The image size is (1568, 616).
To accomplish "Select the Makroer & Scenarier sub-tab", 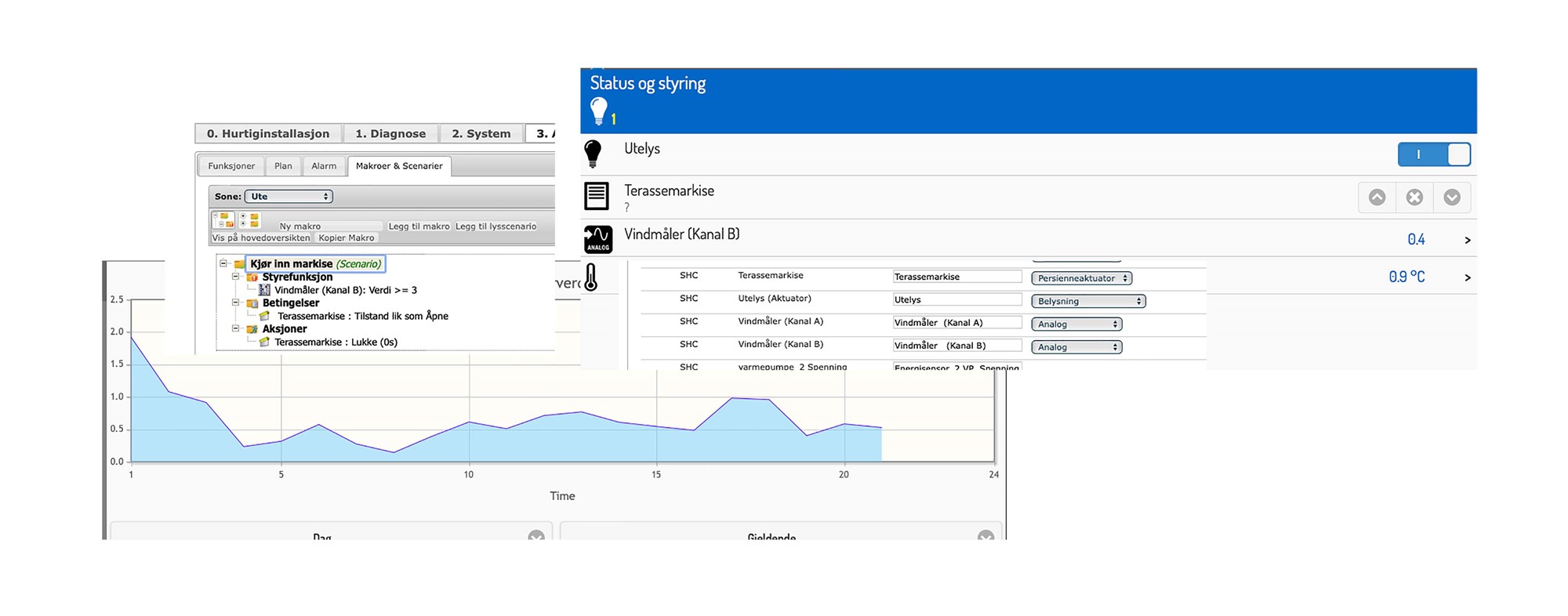I will pos(399,166).
